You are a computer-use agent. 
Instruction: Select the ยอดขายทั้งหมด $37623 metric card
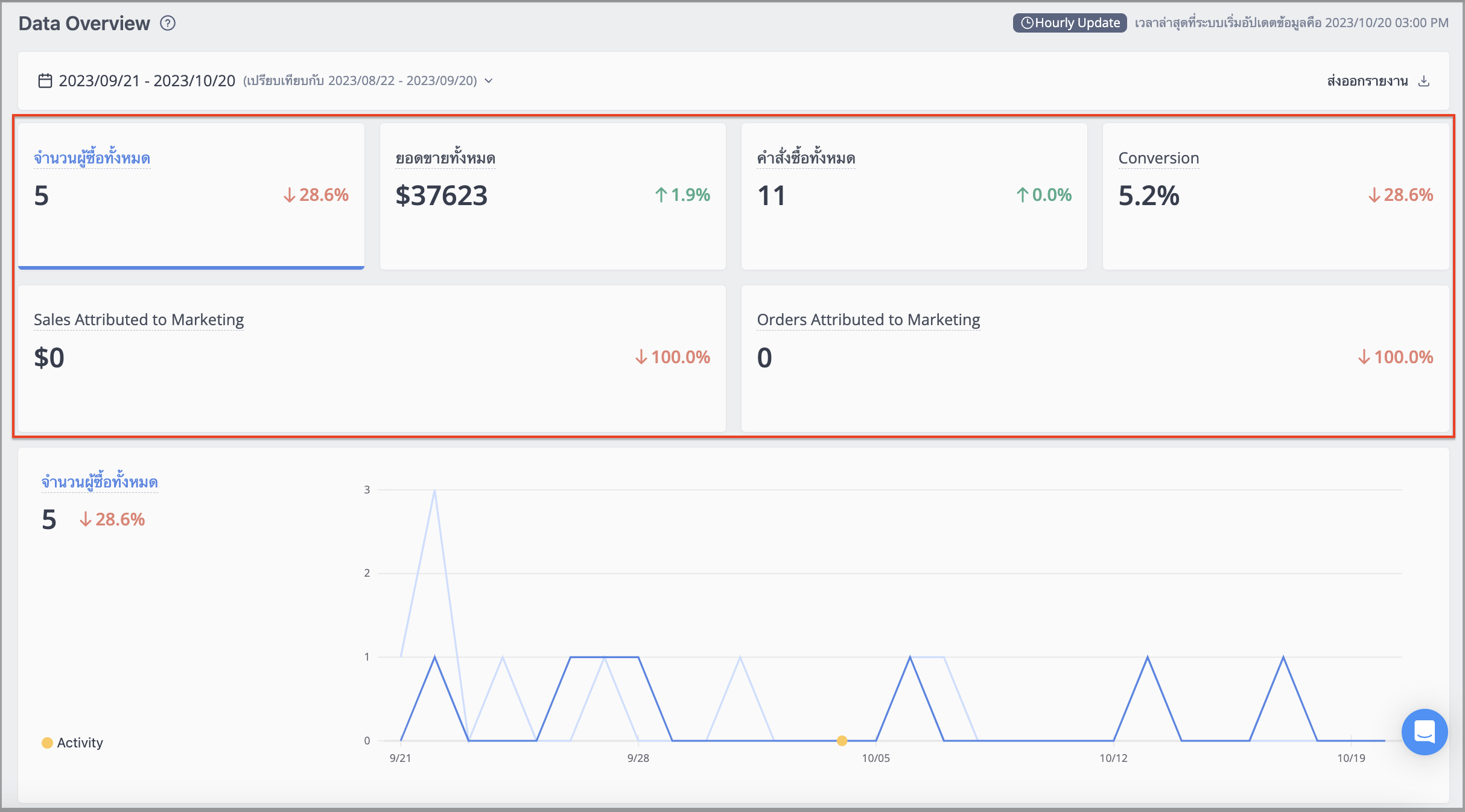(x=553, y=196)
